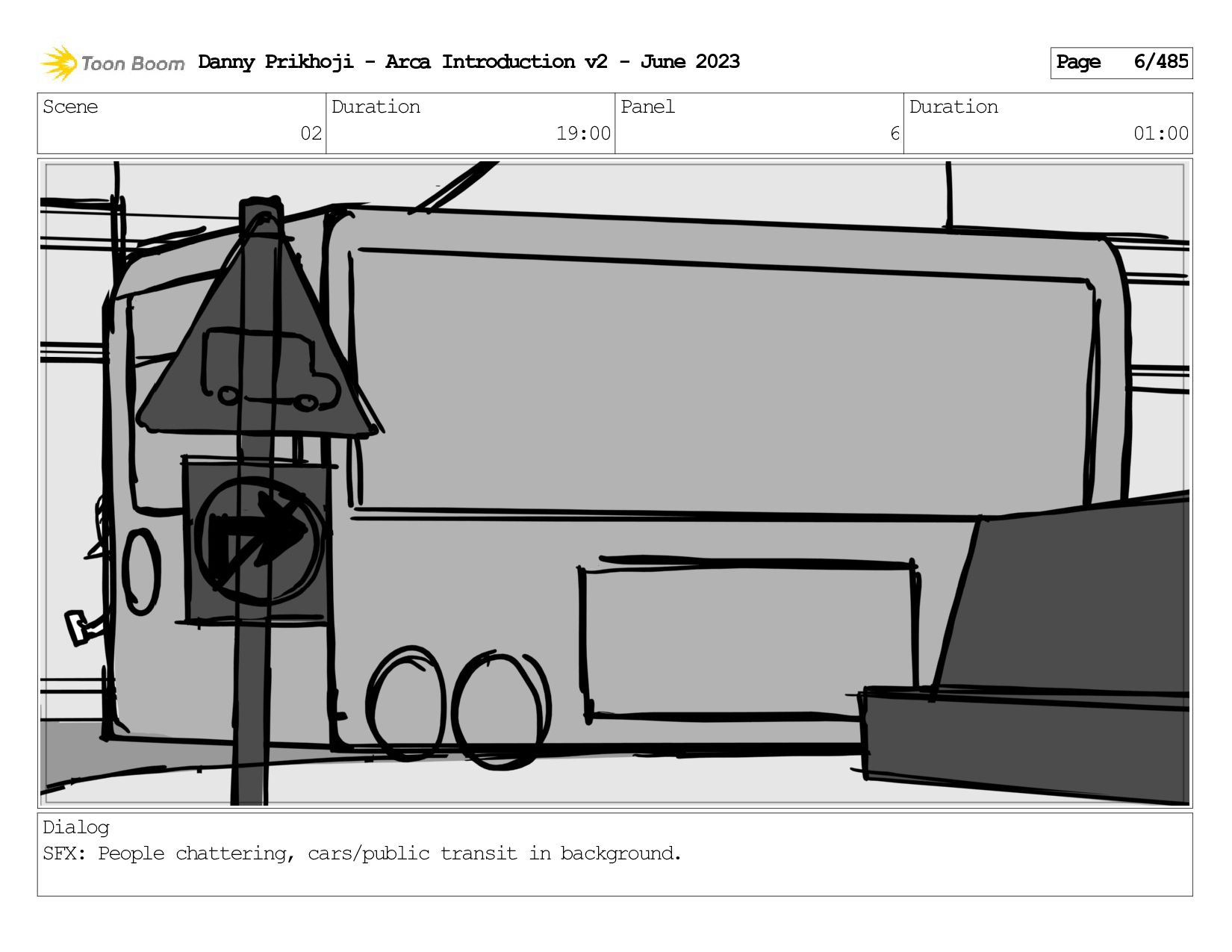
Task: Click the panel number '6'
Action: [895, 134]
